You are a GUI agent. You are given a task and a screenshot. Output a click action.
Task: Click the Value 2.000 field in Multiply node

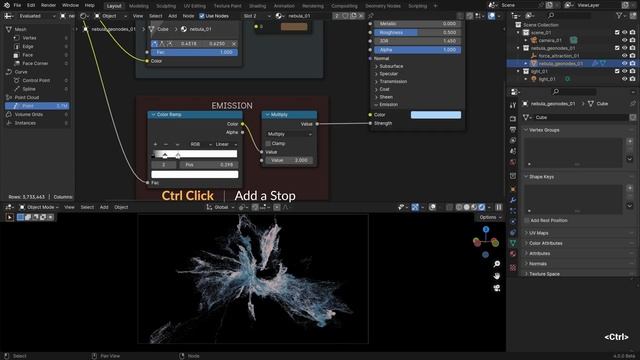coord(289,160)
